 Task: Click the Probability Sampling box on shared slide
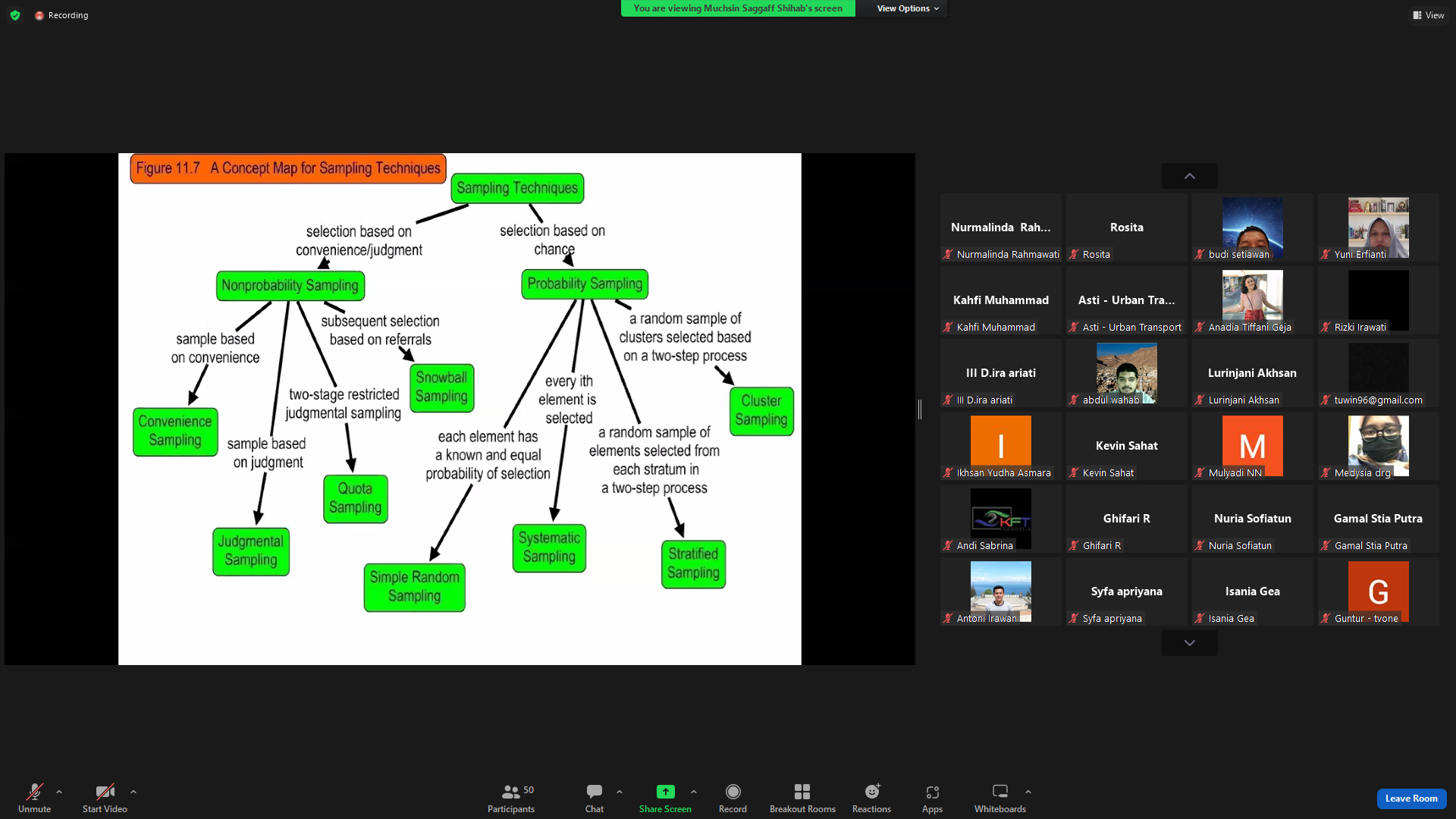coord(585,284)
